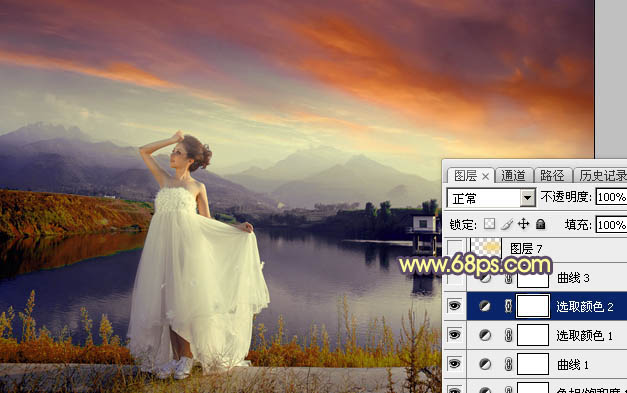Toggle lock transparent pixels icon
627x393 pixels.
click(489, 224)
